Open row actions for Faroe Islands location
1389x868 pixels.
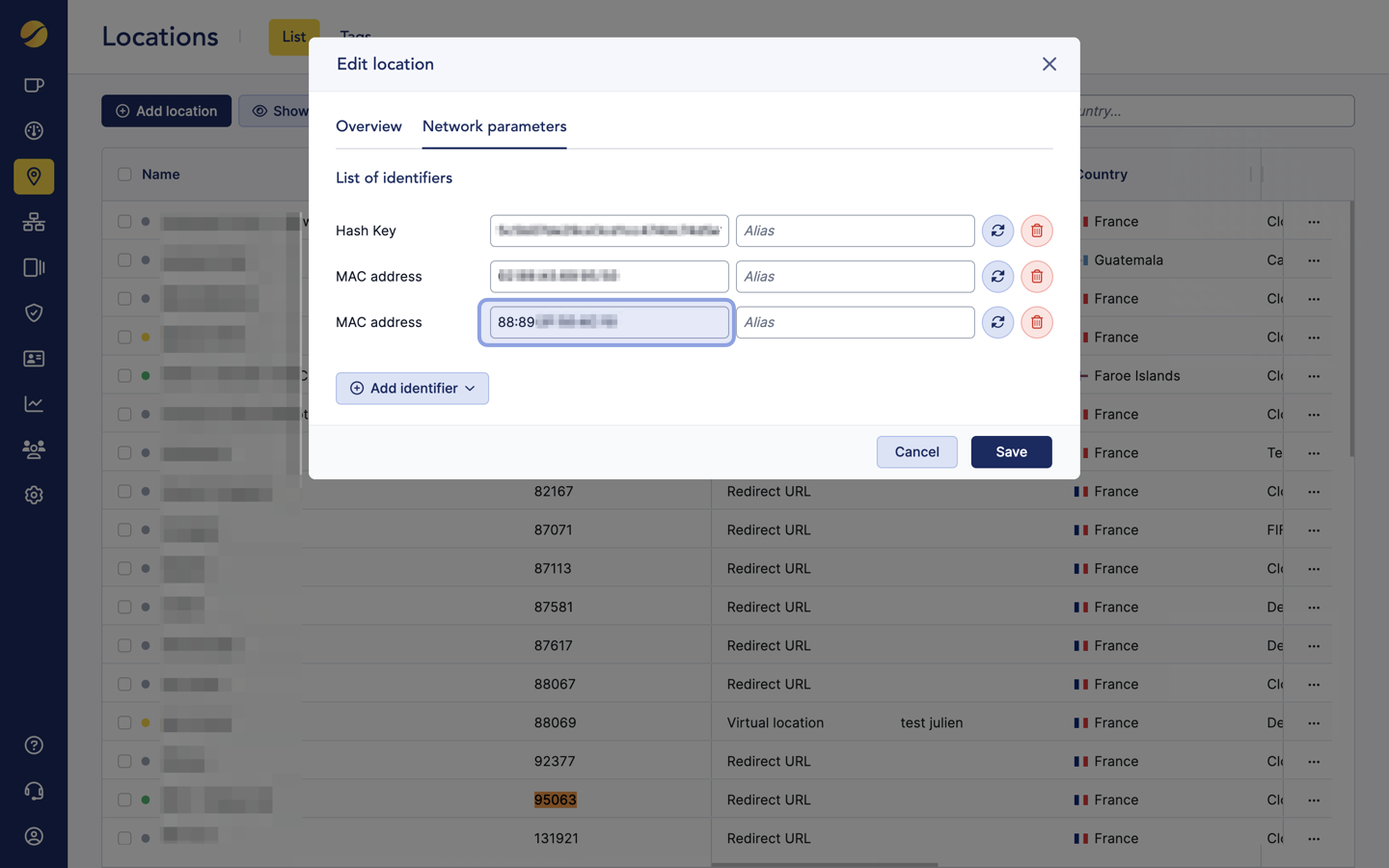(x=1314, y=376)
